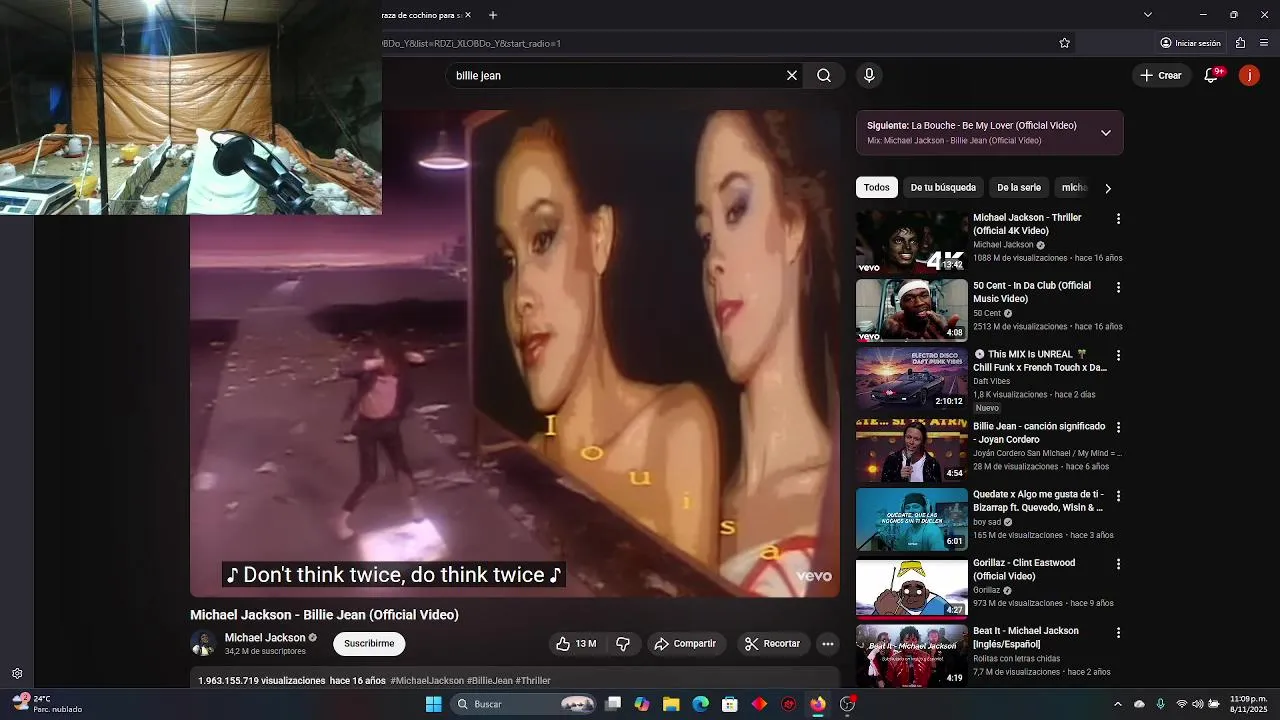Click #MichaelJackson hashtag link
Image resolution: width=1280 pixels, height=720 pixels.
point(427,681)
